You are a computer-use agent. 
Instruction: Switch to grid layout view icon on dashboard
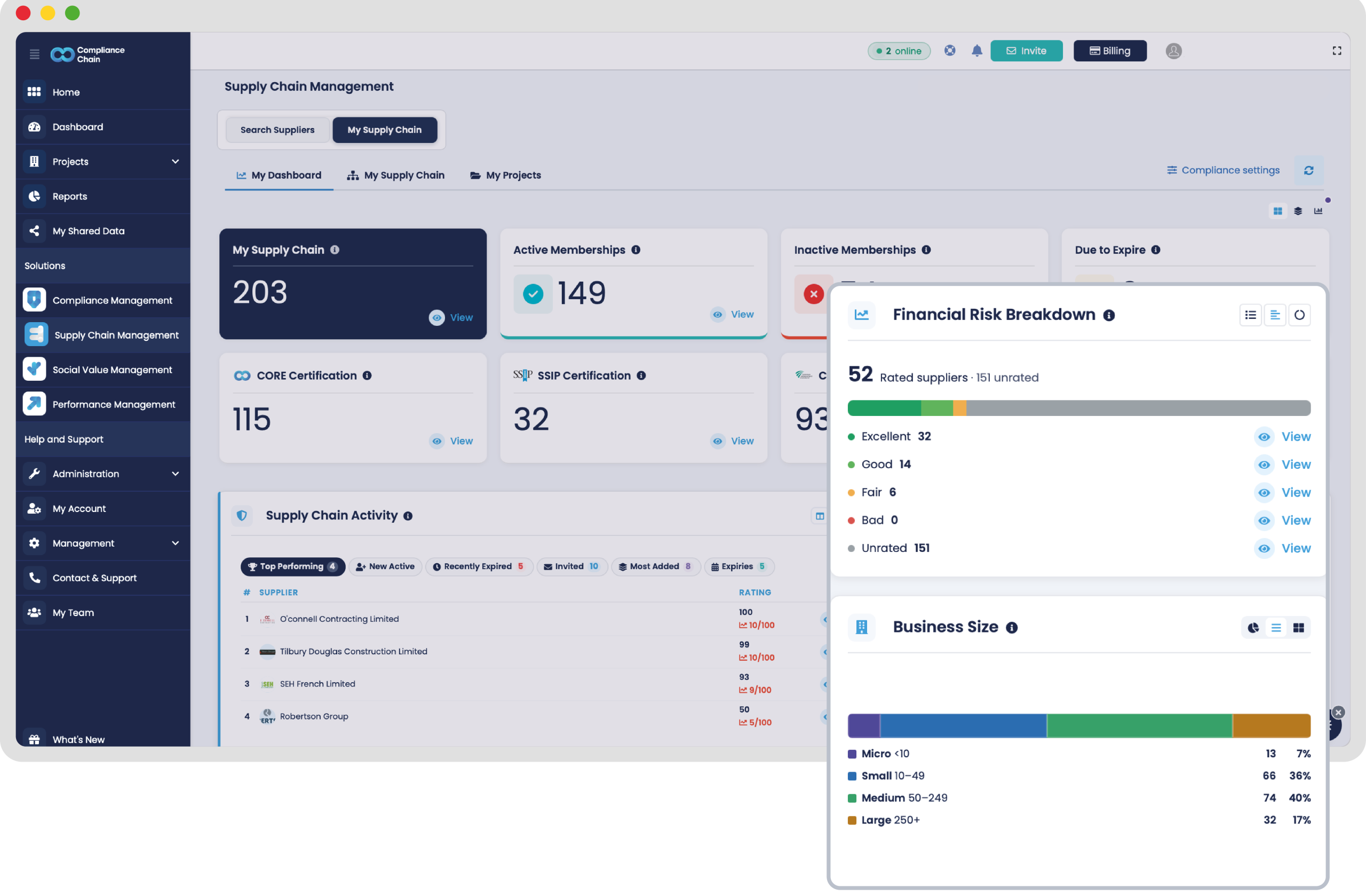point(1277,211)
